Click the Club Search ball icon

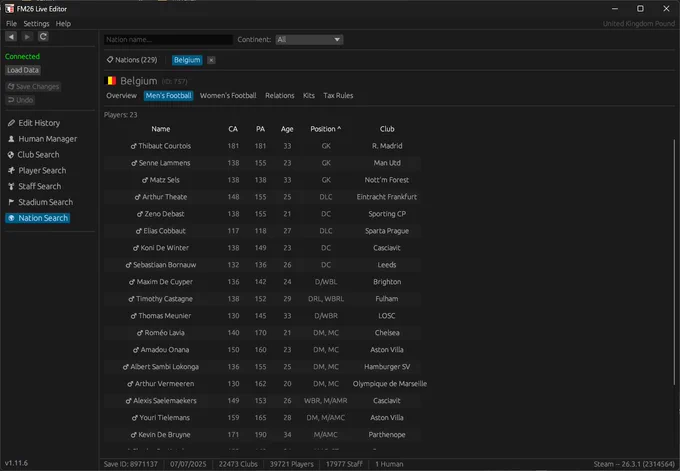[x=11, y=155]
